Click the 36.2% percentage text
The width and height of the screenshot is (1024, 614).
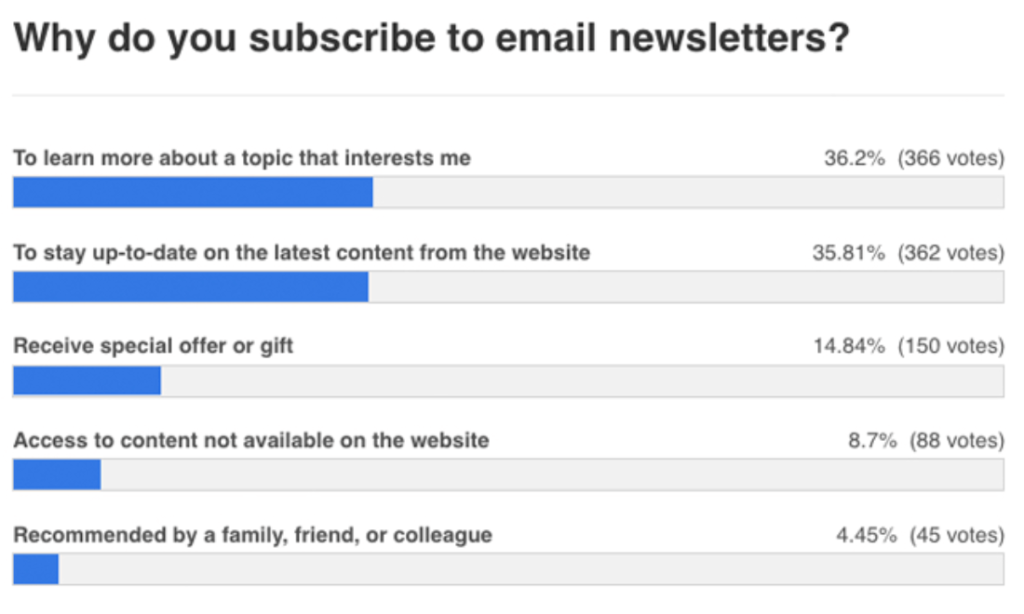point(854,158)
